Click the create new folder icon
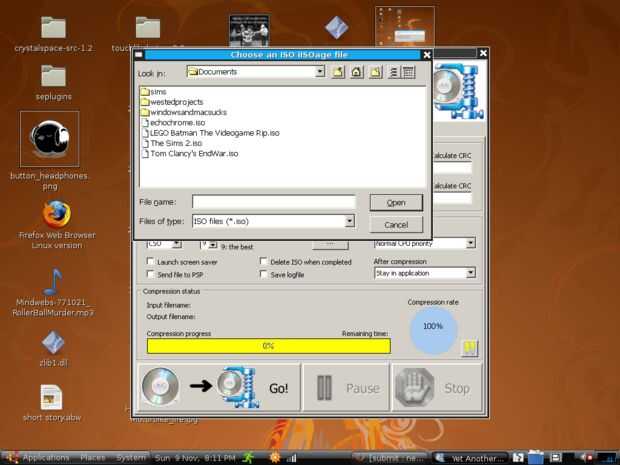This screenshot has width=620, height=465. click(376, 72)
